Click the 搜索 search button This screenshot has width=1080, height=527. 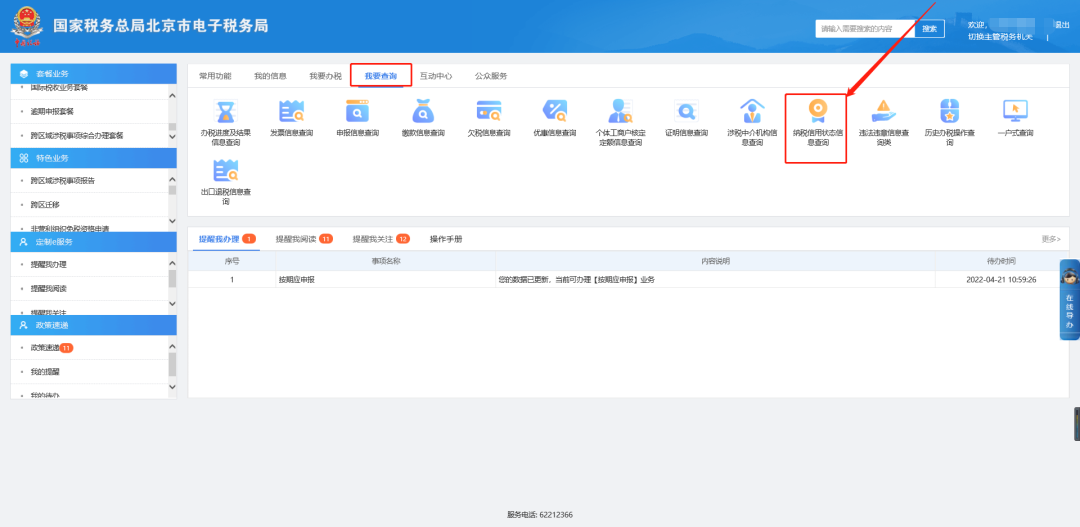[x=929, y=29]
